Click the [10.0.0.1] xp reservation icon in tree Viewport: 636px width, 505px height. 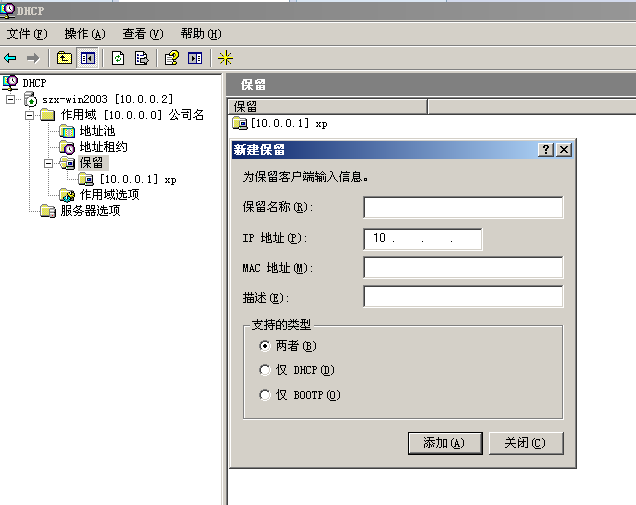tap(86, 179)
